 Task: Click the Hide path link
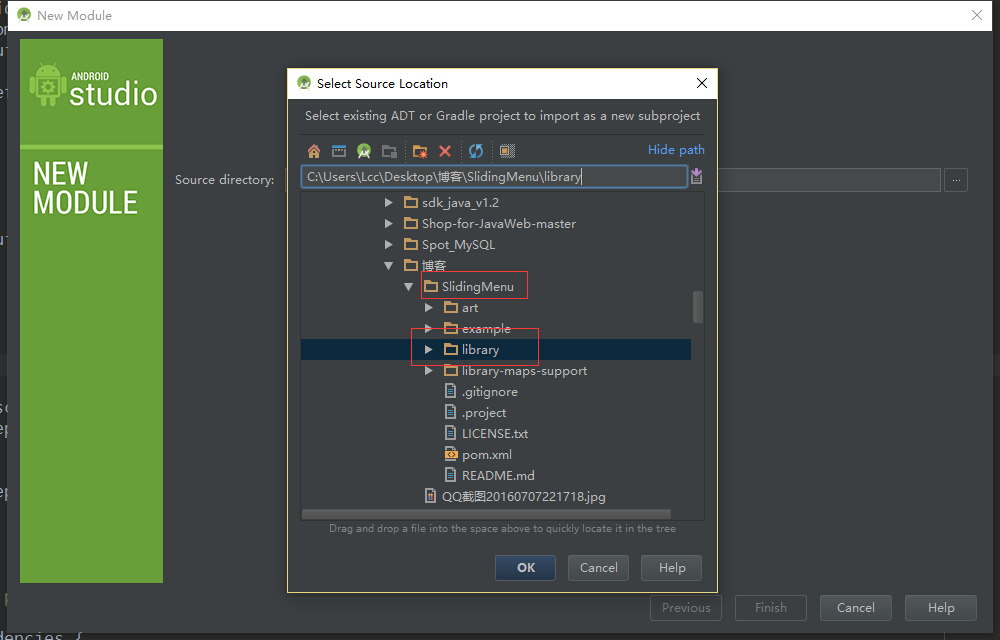[676, 150]
